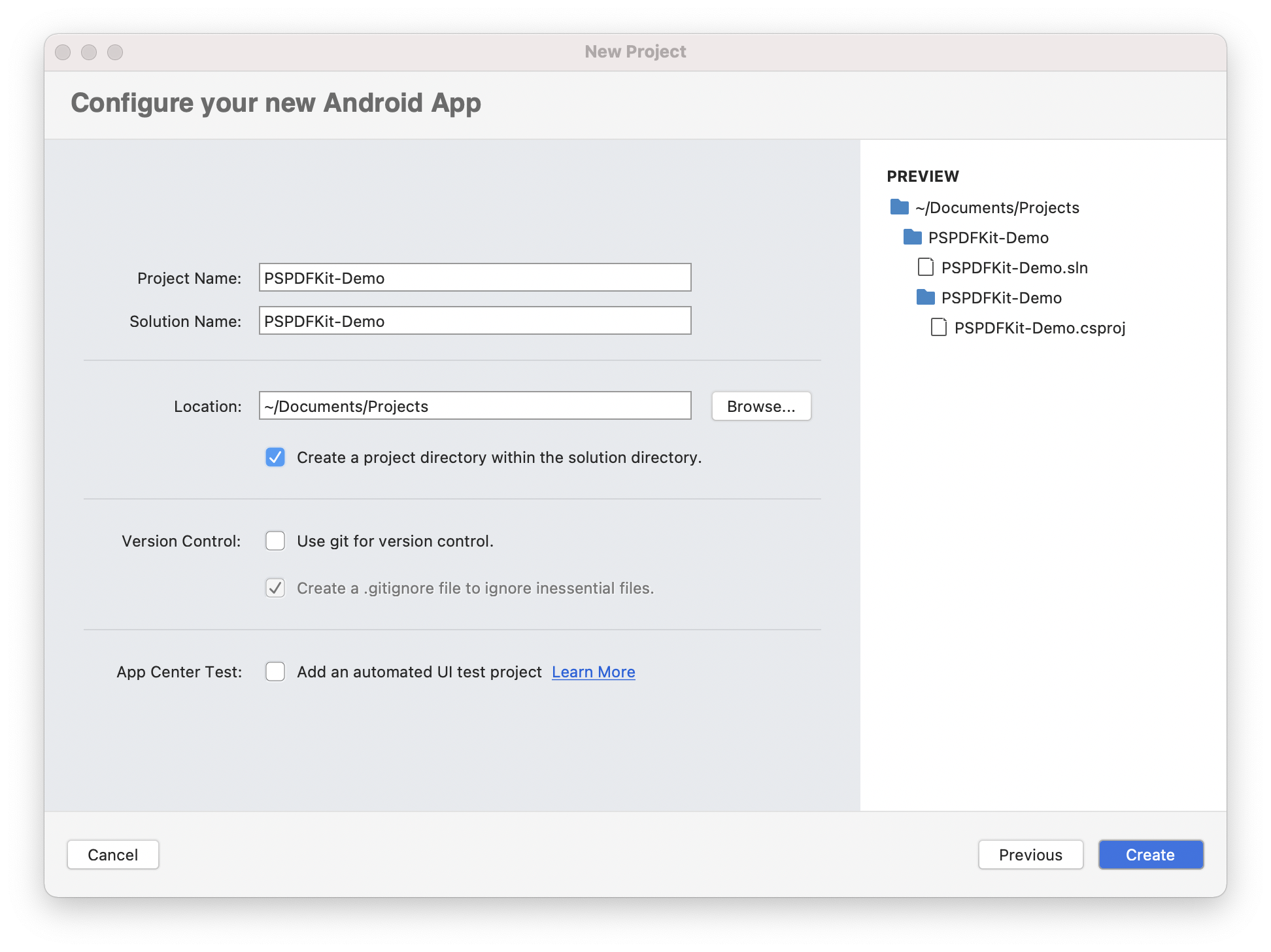Select PSPDFKit-Demo.sln in preview tree

1015,267
